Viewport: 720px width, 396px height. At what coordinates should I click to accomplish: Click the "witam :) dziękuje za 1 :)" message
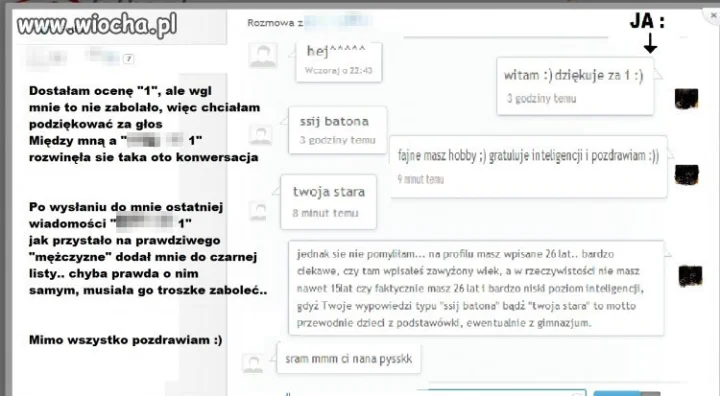(575, 86)
